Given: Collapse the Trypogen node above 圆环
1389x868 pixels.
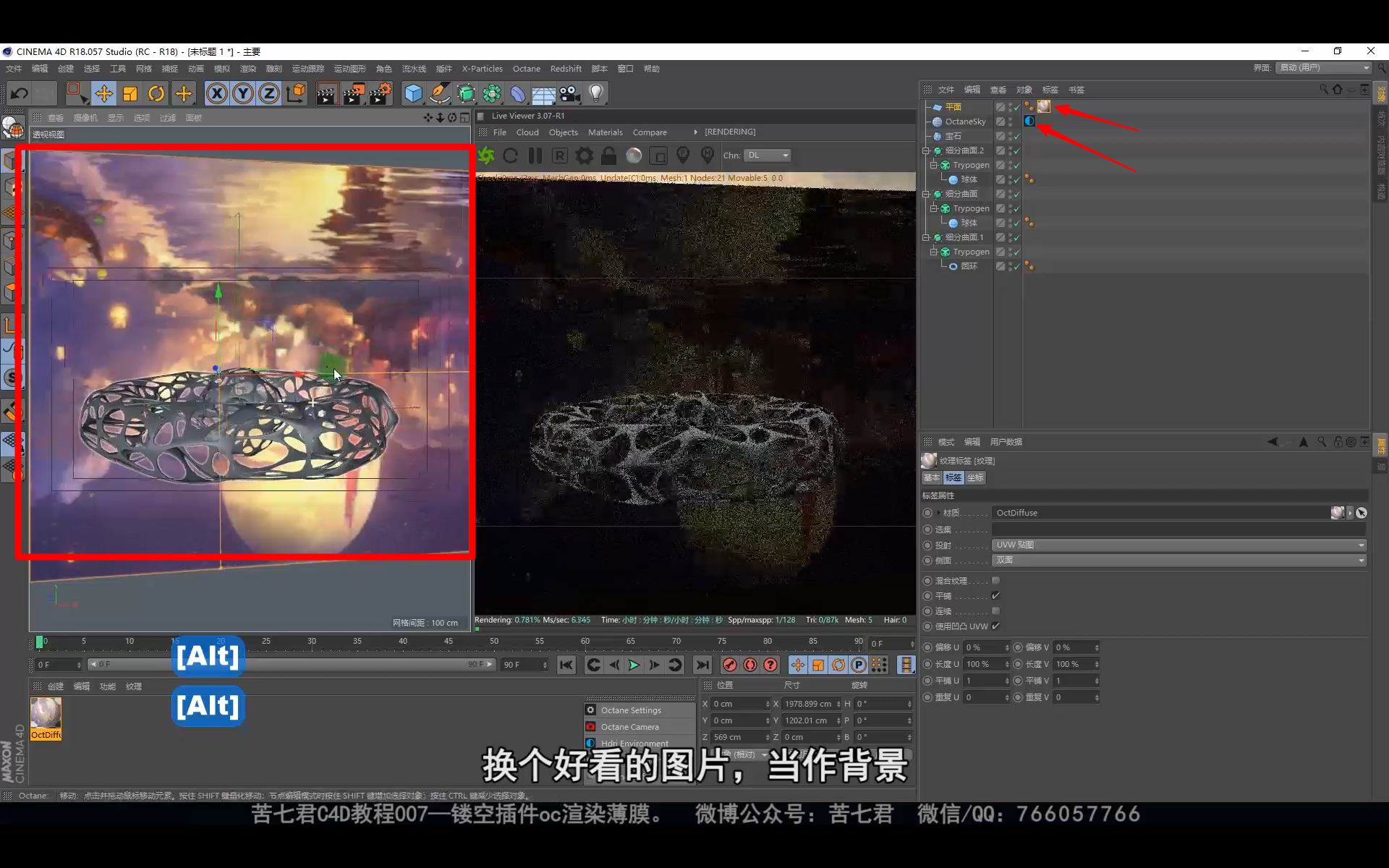Looking at the screenshot, I should click(934, 252).
